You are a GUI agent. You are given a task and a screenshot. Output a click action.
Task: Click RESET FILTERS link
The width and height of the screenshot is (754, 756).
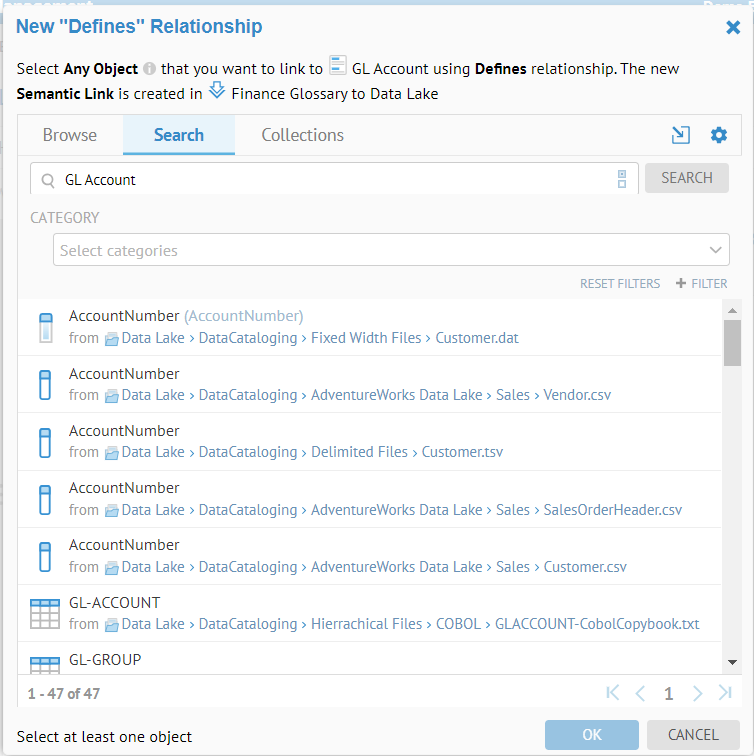pyautogui.click(x=620, y=284)
